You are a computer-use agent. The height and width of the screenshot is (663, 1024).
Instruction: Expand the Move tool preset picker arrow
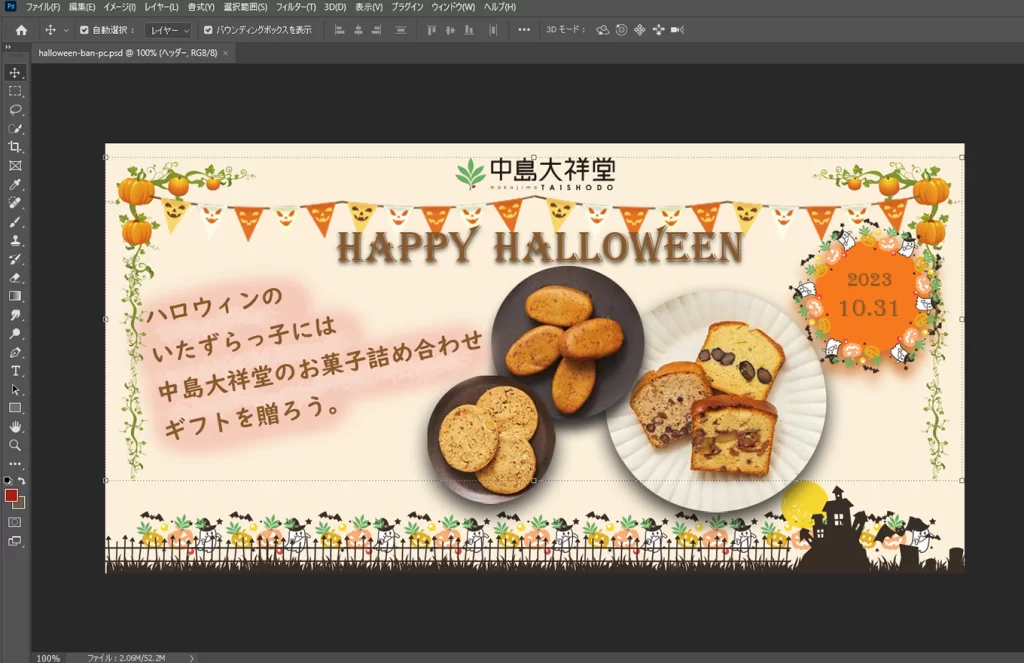(66, 30)
